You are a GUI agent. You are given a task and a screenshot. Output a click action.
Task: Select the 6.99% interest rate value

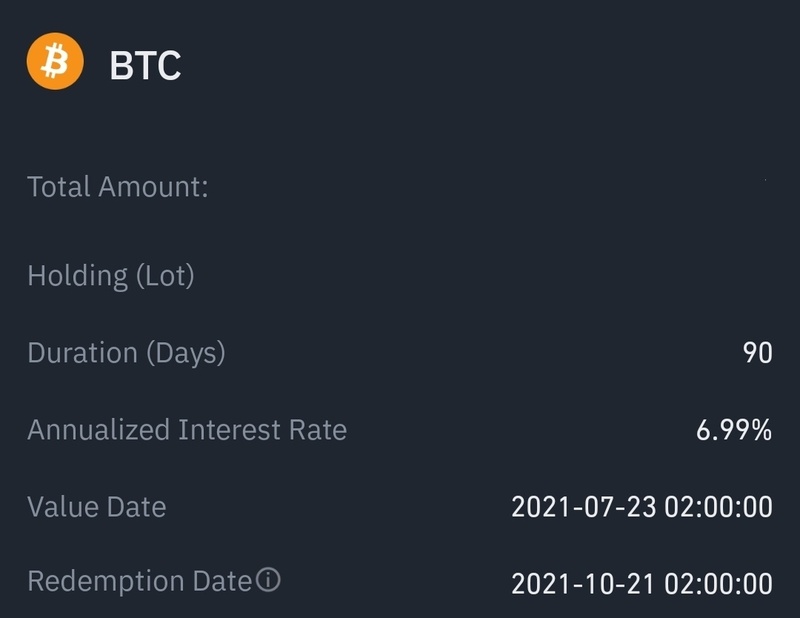click(734, 431)
